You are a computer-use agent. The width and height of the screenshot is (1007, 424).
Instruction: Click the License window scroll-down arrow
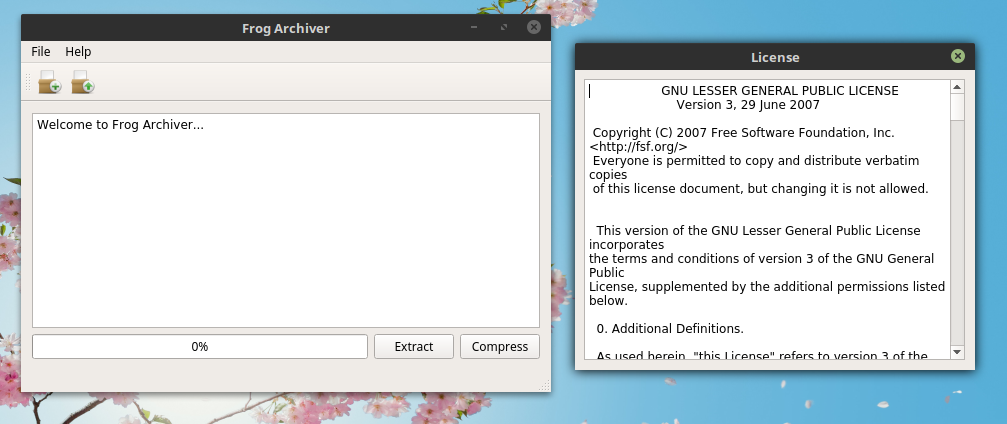[957, 352]
